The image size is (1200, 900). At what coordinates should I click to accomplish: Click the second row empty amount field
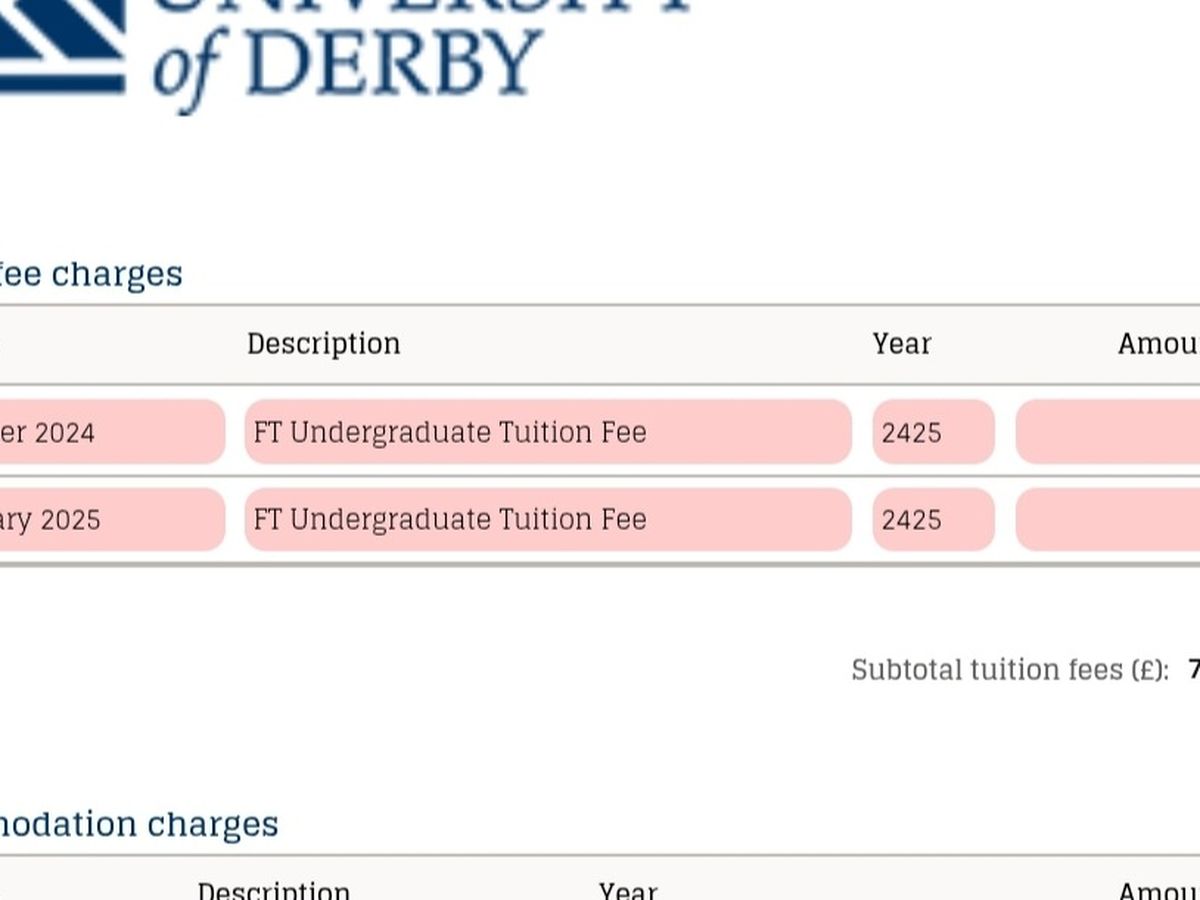coord(1108,520)
